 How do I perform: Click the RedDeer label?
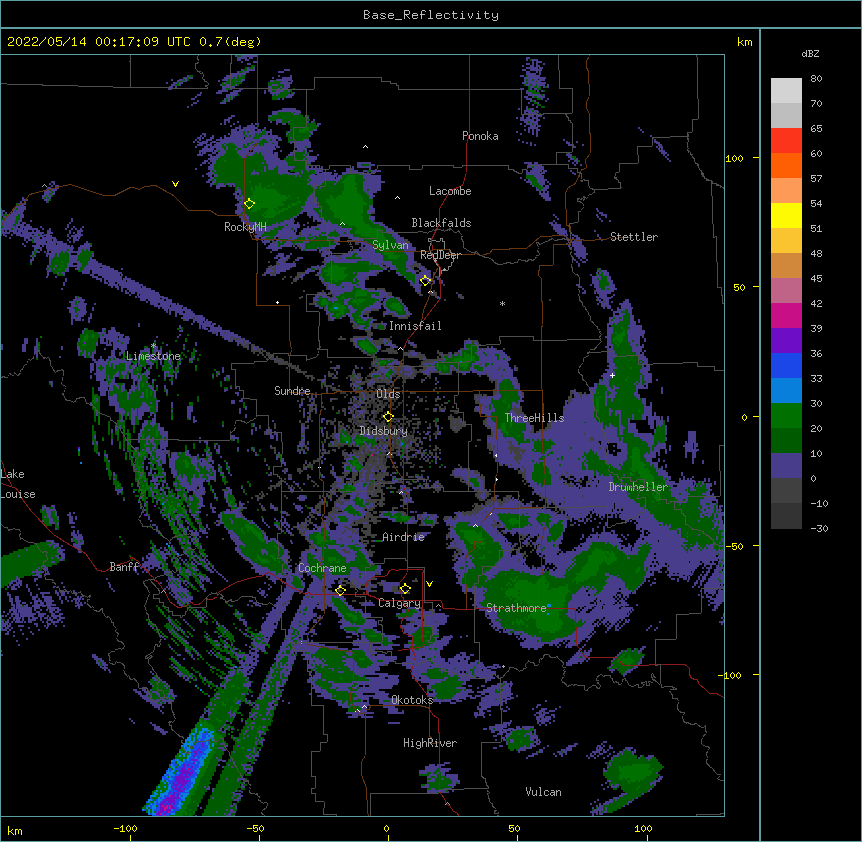440,255
